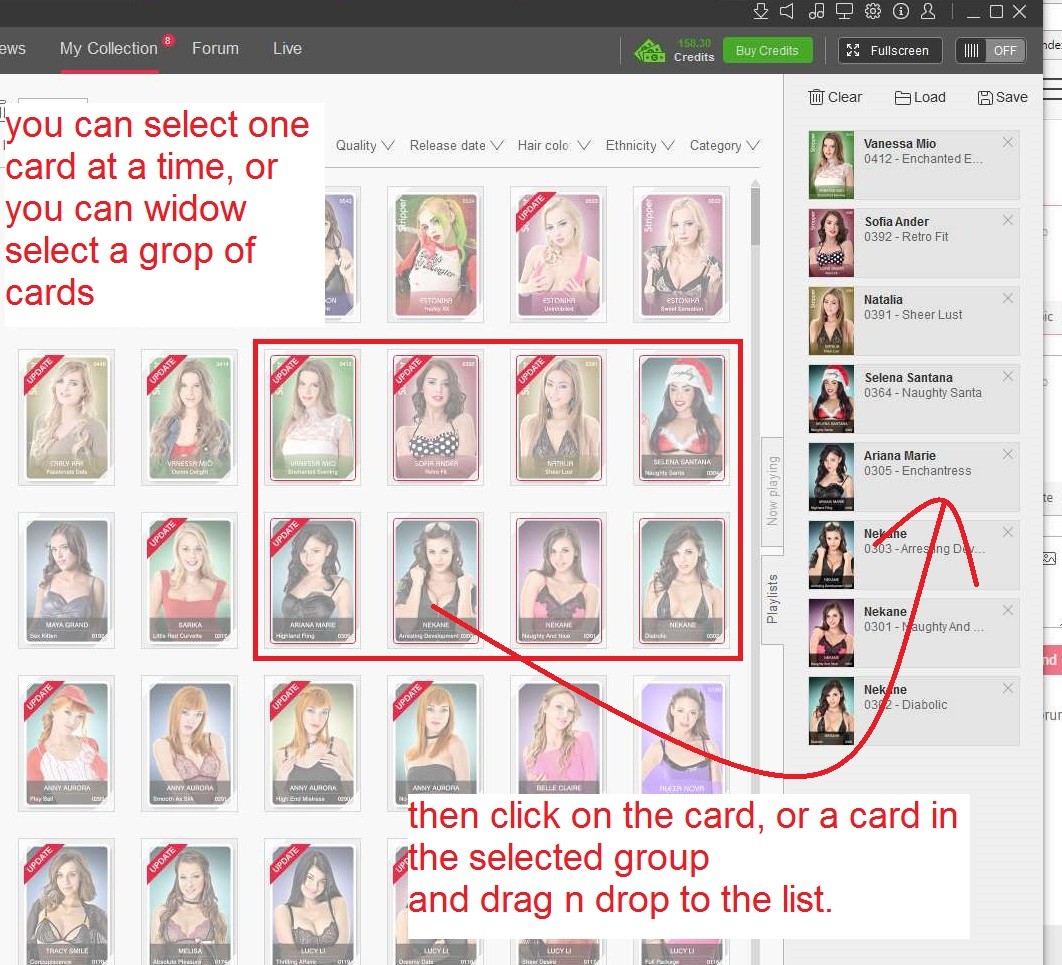Click the speaker sound icon

(x=788, y=11)
